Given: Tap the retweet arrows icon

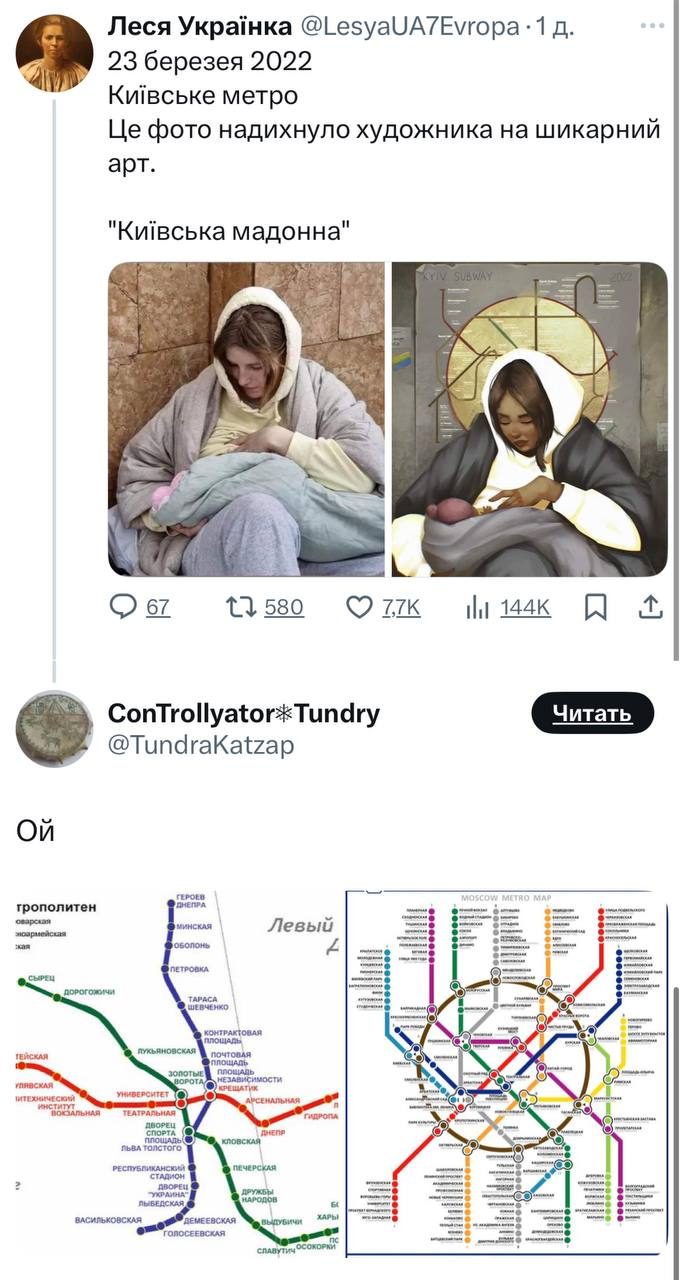Looking at the screenshot, I should (239, 607).
